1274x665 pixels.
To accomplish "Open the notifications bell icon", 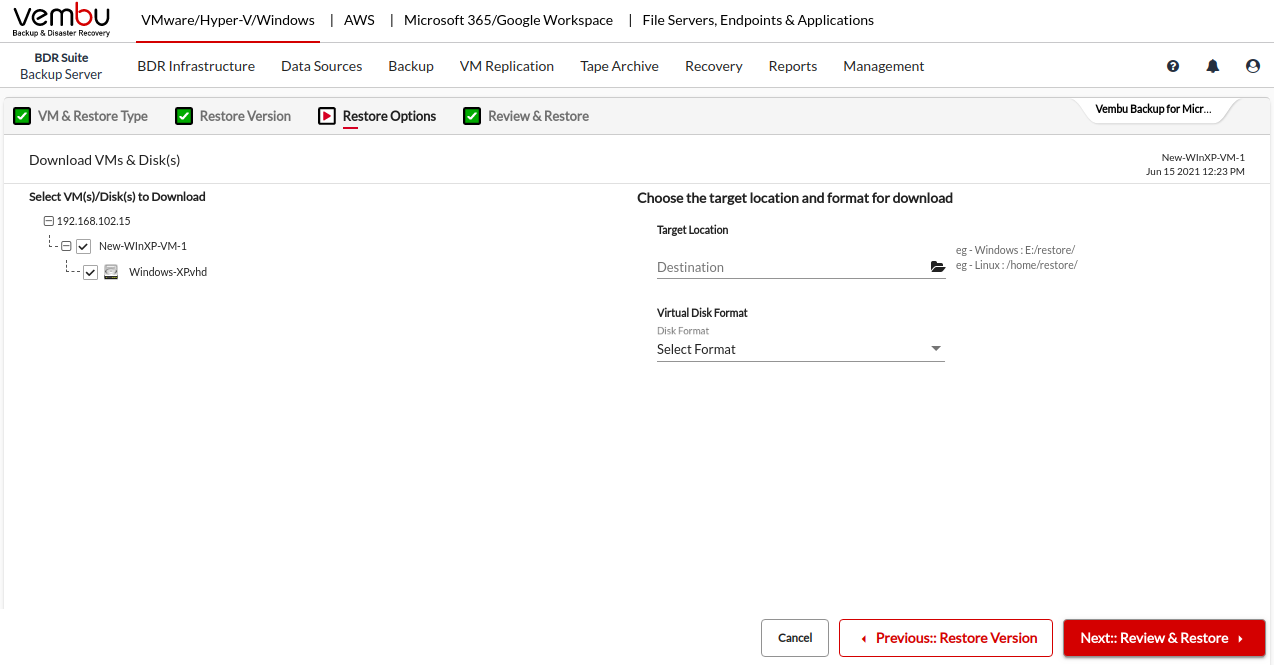I will coord(1213,66).
